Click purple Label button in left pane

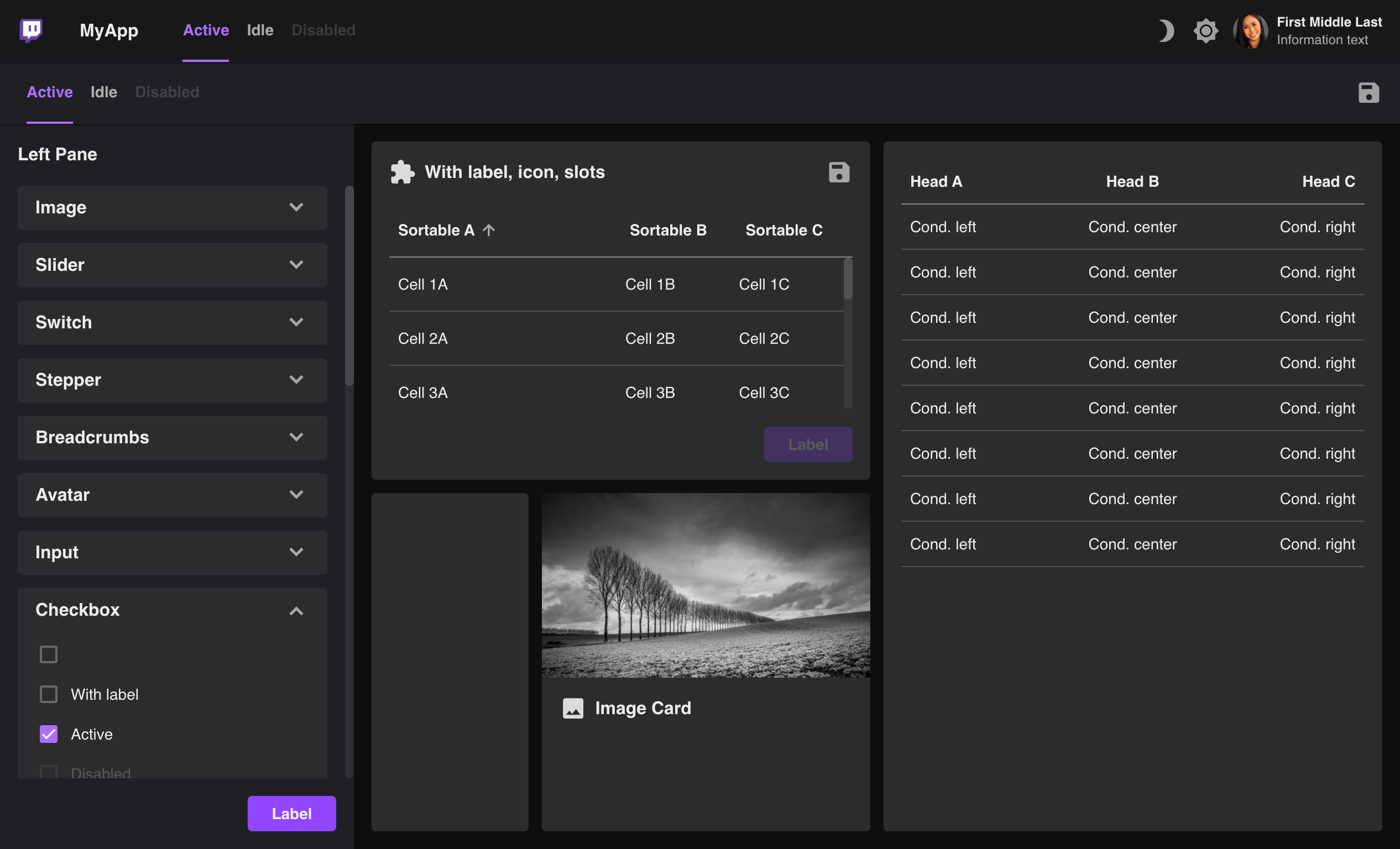[x=291, y=813]
